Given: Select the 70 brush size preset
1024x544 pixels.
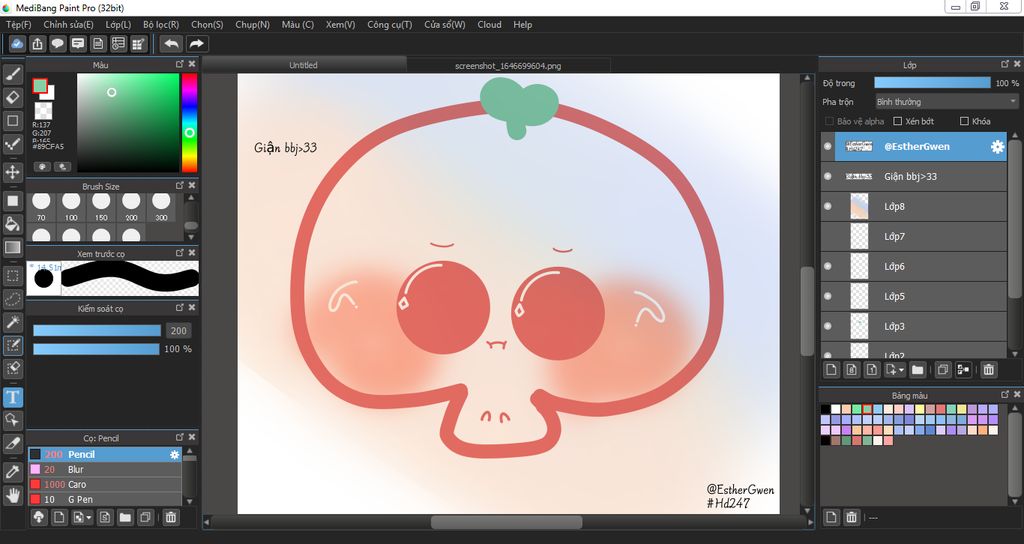Looking at the screenshot, I should (41, 208).
